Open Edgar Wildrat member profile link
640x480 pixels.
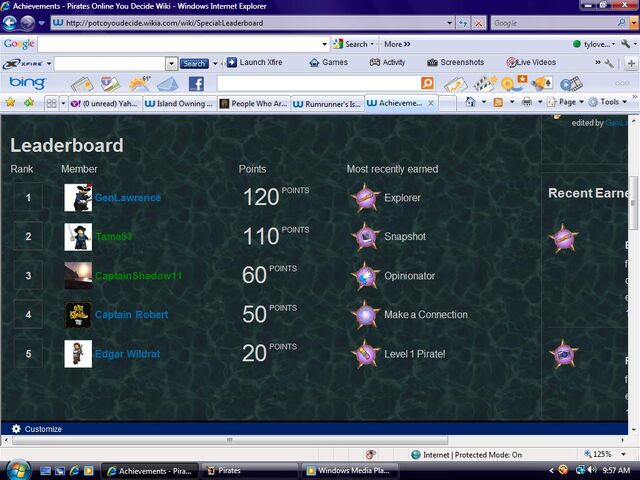[127, 354]
